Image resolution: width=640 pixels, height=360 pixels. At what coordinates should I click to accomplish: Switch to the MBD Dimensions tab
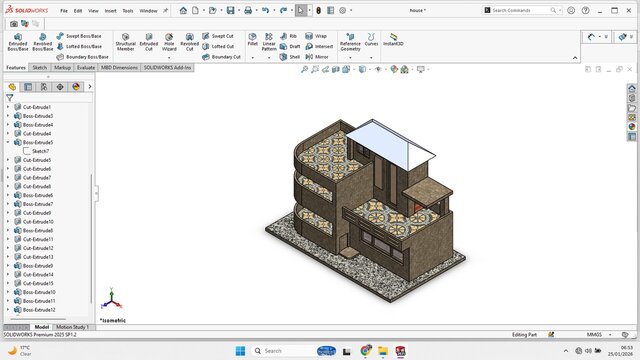coord(119,67)
